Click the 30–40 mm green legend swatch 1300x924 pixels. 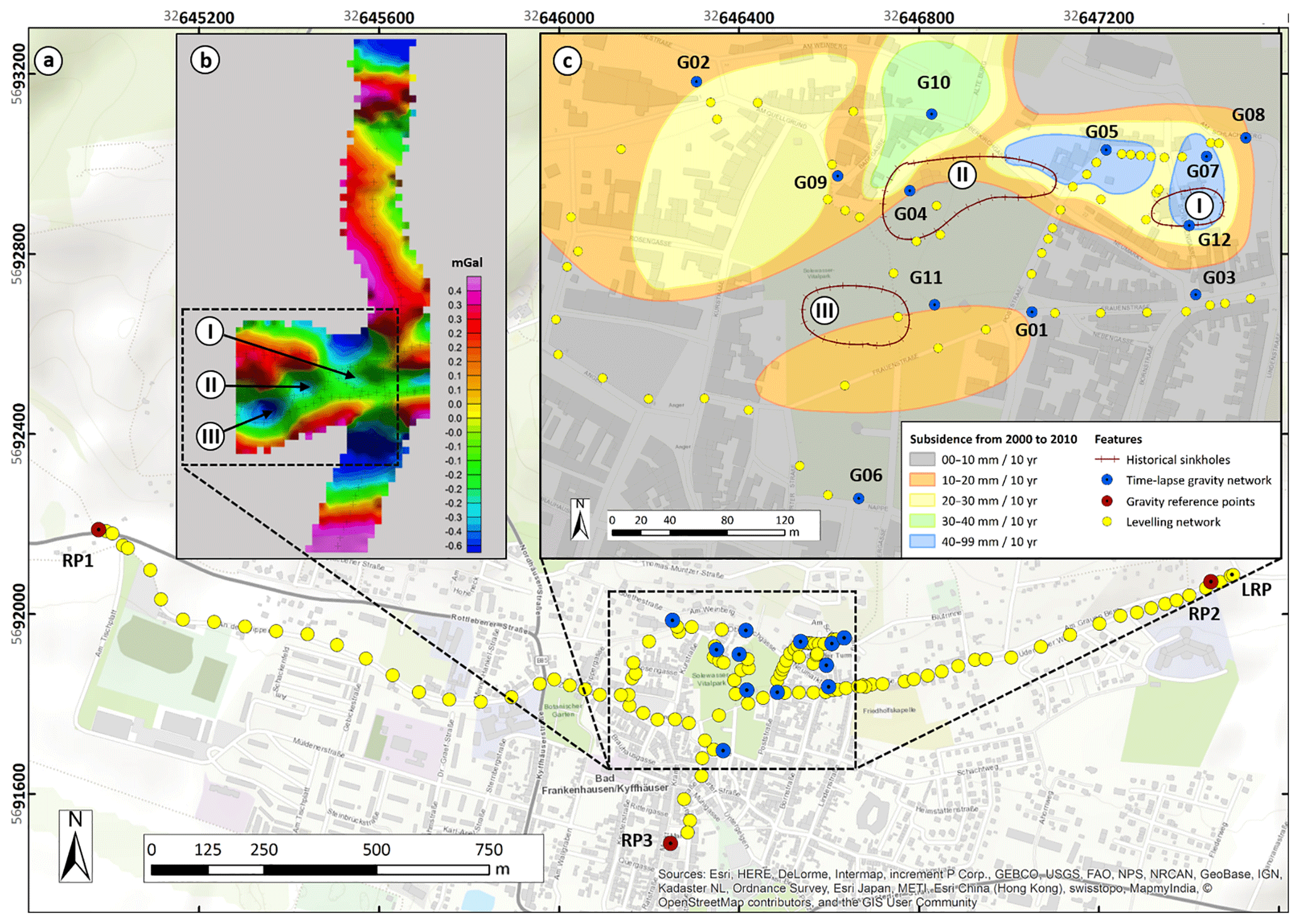[922, 521]
